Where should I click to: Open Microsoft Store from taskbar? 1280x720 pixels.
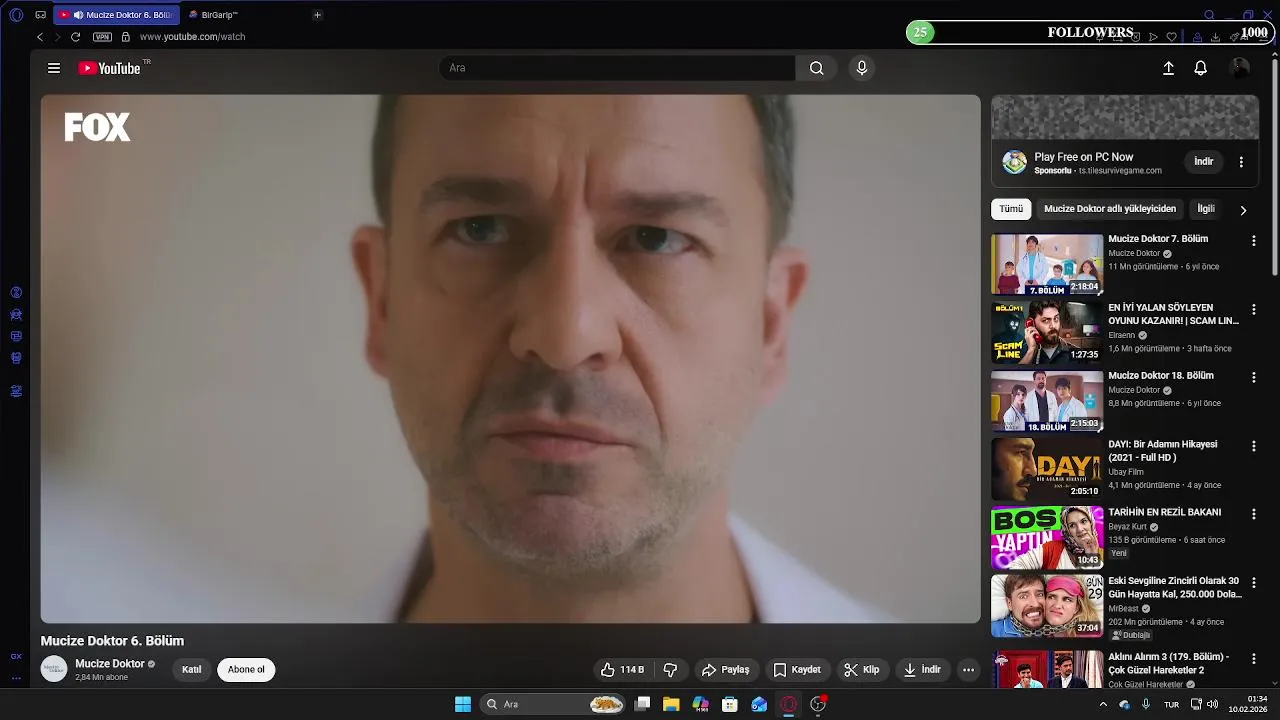tap(730, 704)
